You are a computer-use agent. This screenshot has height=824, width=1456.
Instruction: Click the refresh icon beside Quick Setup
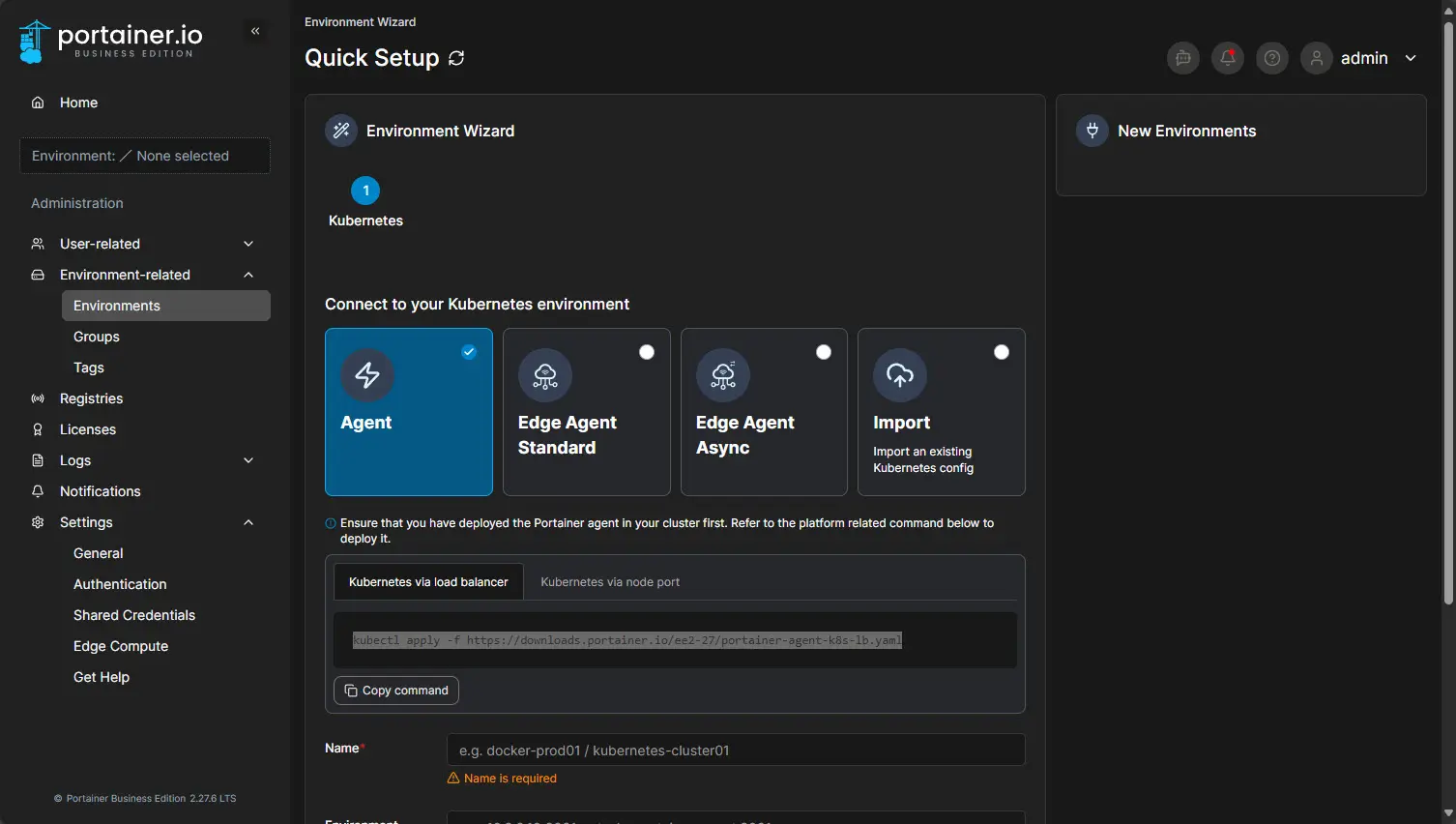(x=456, y=58)
